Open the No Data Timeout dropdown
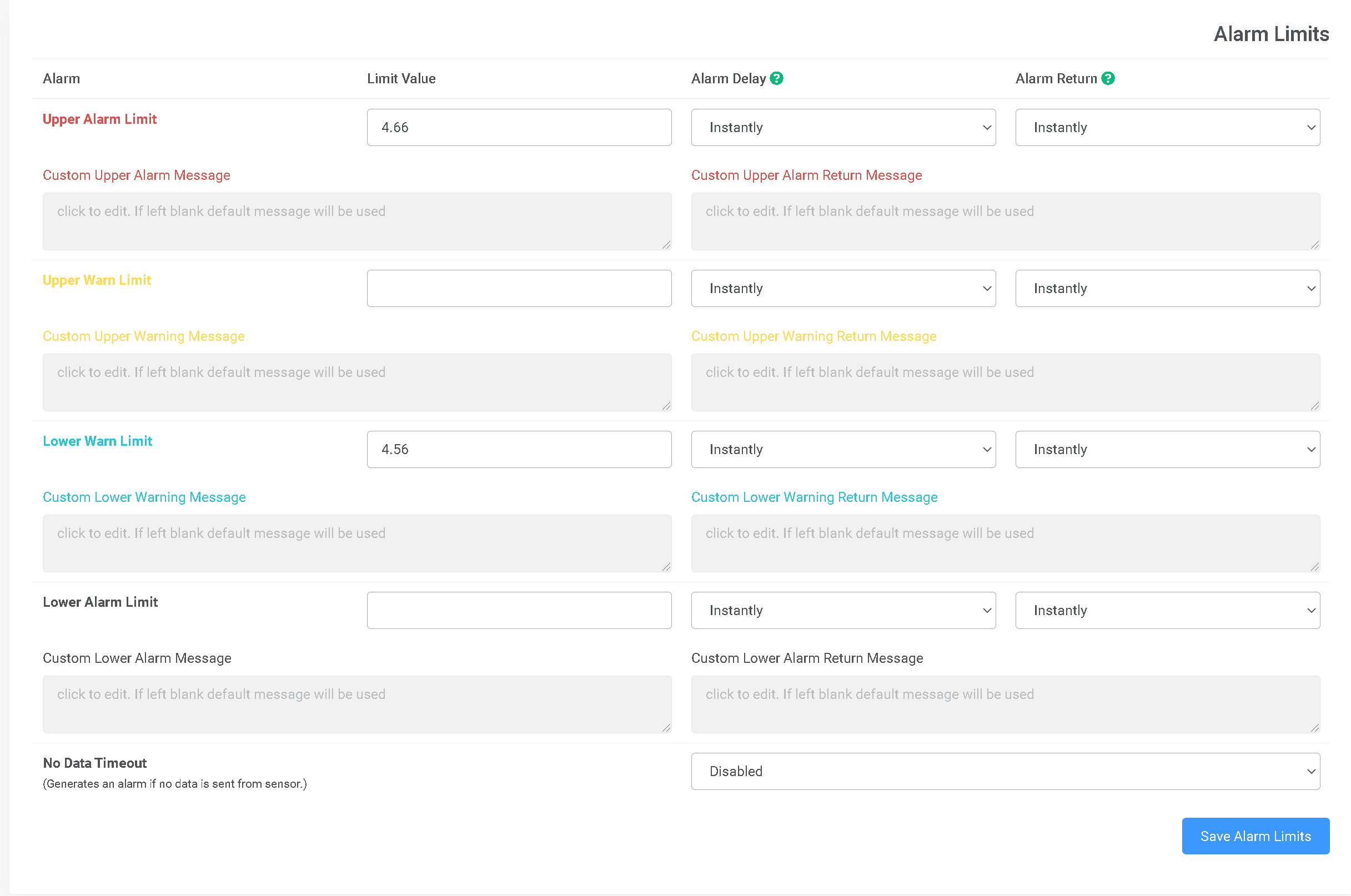 (1005, 772)
